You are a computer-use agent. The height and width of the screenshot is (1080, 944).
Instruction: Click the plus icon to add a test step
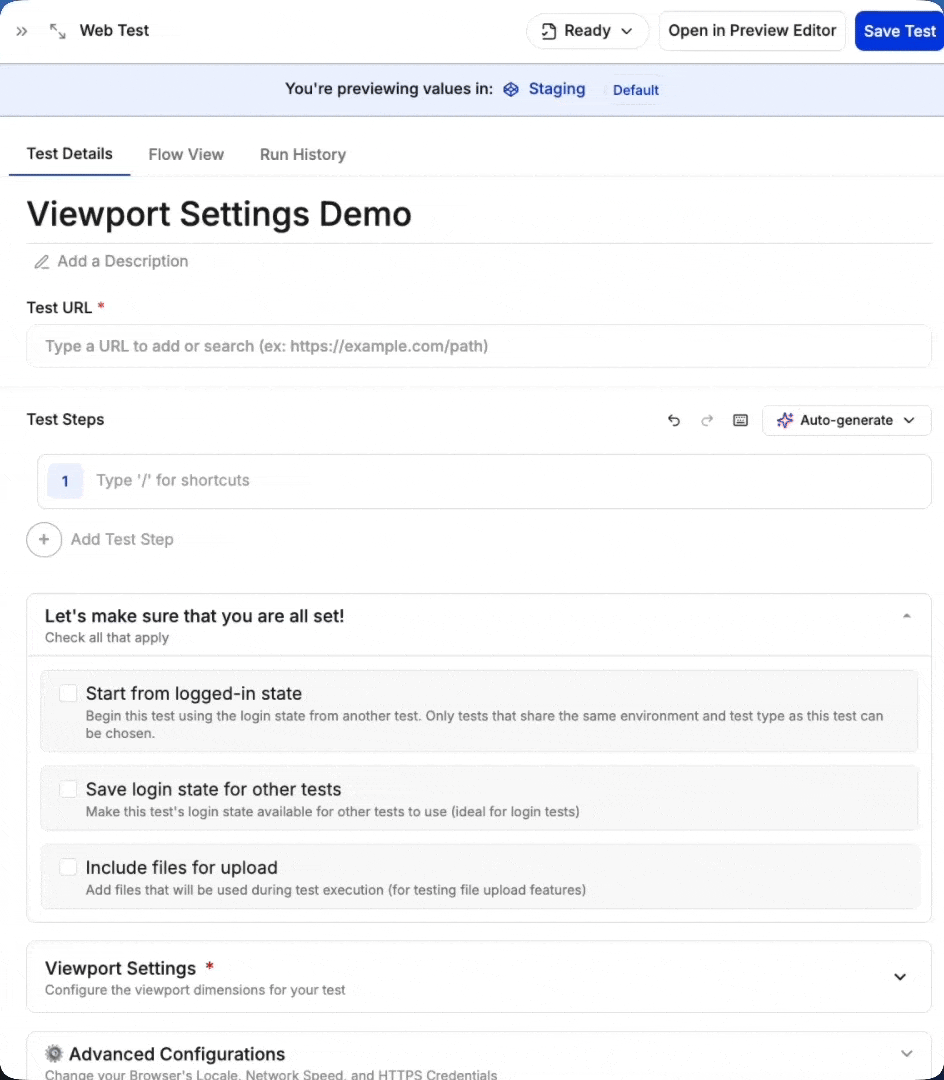(x=44, y=539)
